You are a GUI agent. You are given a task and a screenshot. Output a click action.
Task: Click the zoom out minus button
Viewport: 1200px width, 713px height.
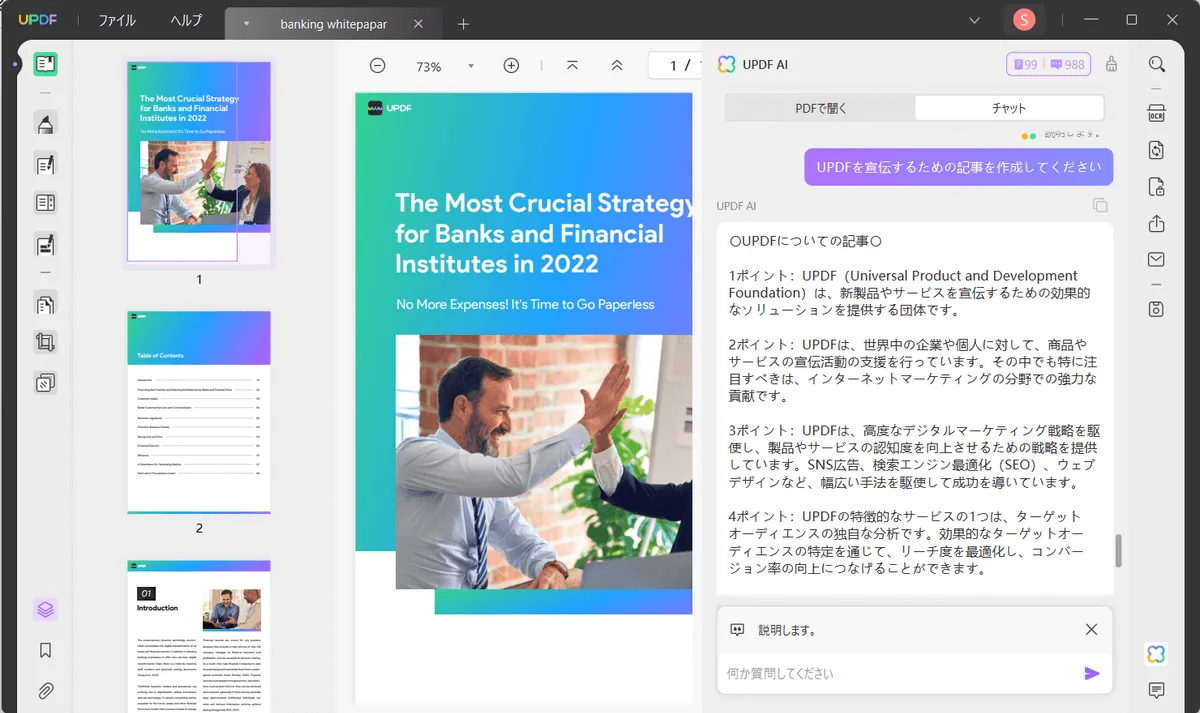tap(377, 66)
